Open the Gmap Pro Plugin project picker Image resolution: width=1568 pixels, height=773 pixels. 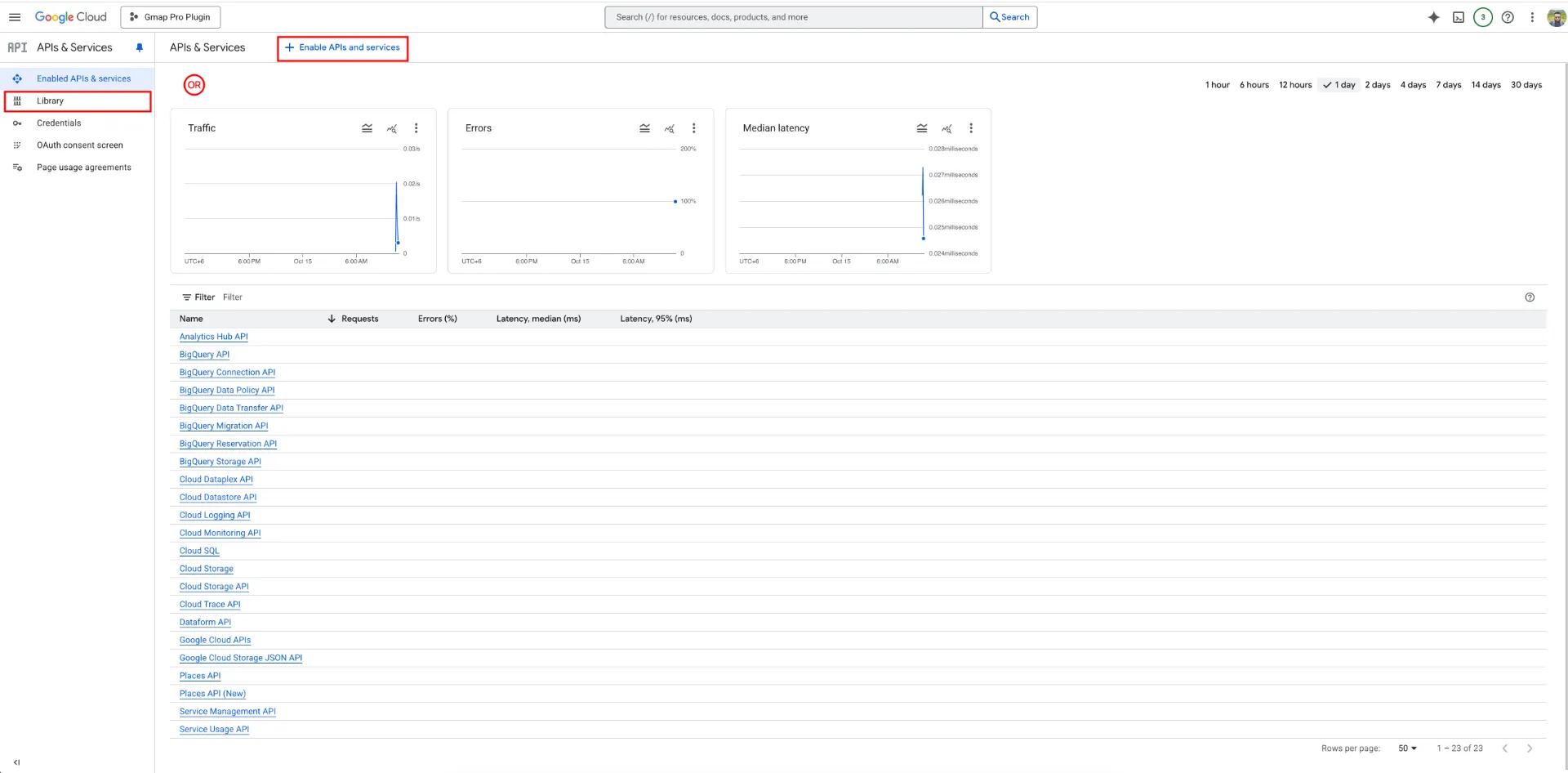coord(170,17)
